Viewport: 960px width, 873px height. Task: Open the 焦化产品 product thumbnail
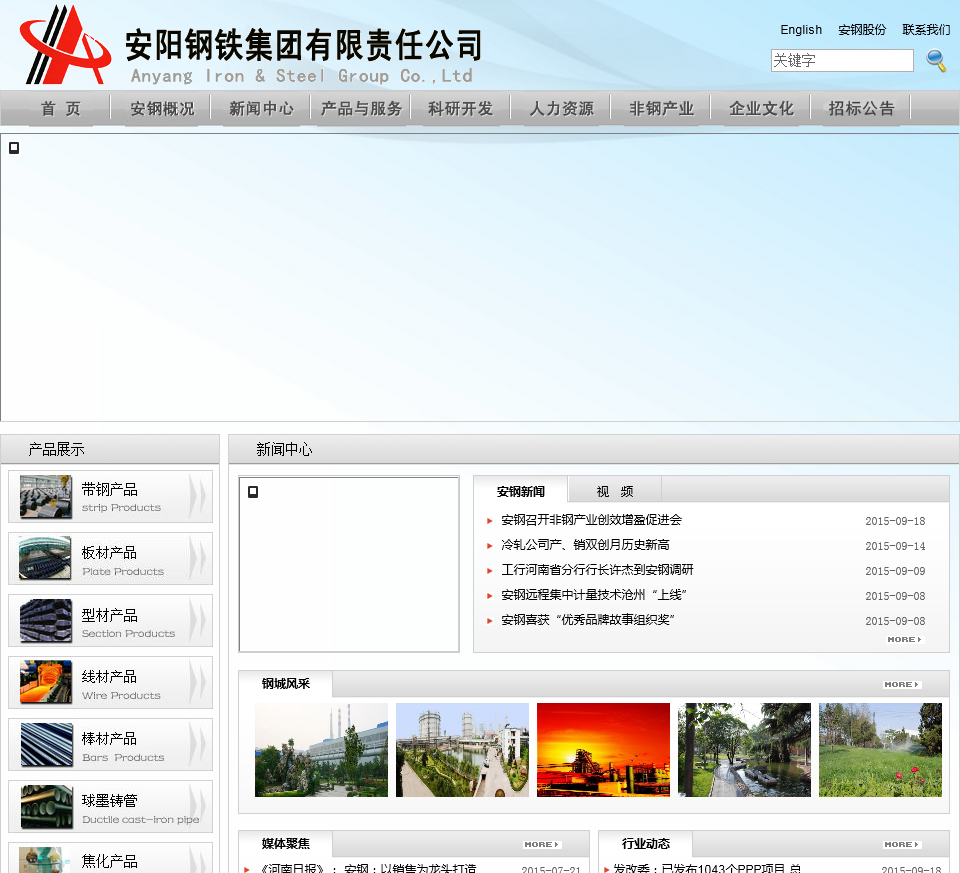(x=45, y=860)
